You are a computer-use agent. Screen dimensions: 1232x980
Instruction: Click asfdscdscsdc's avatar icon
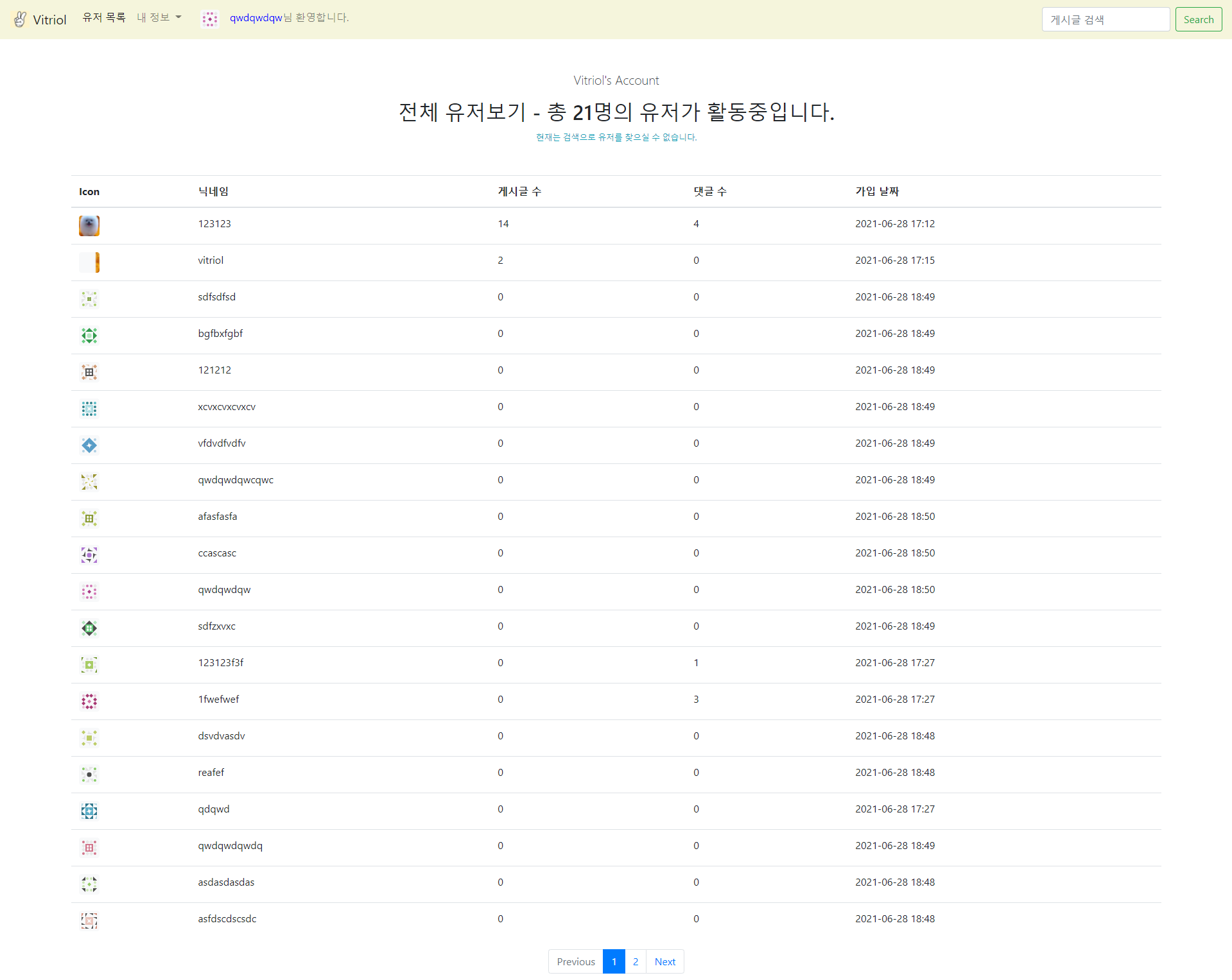89,920
